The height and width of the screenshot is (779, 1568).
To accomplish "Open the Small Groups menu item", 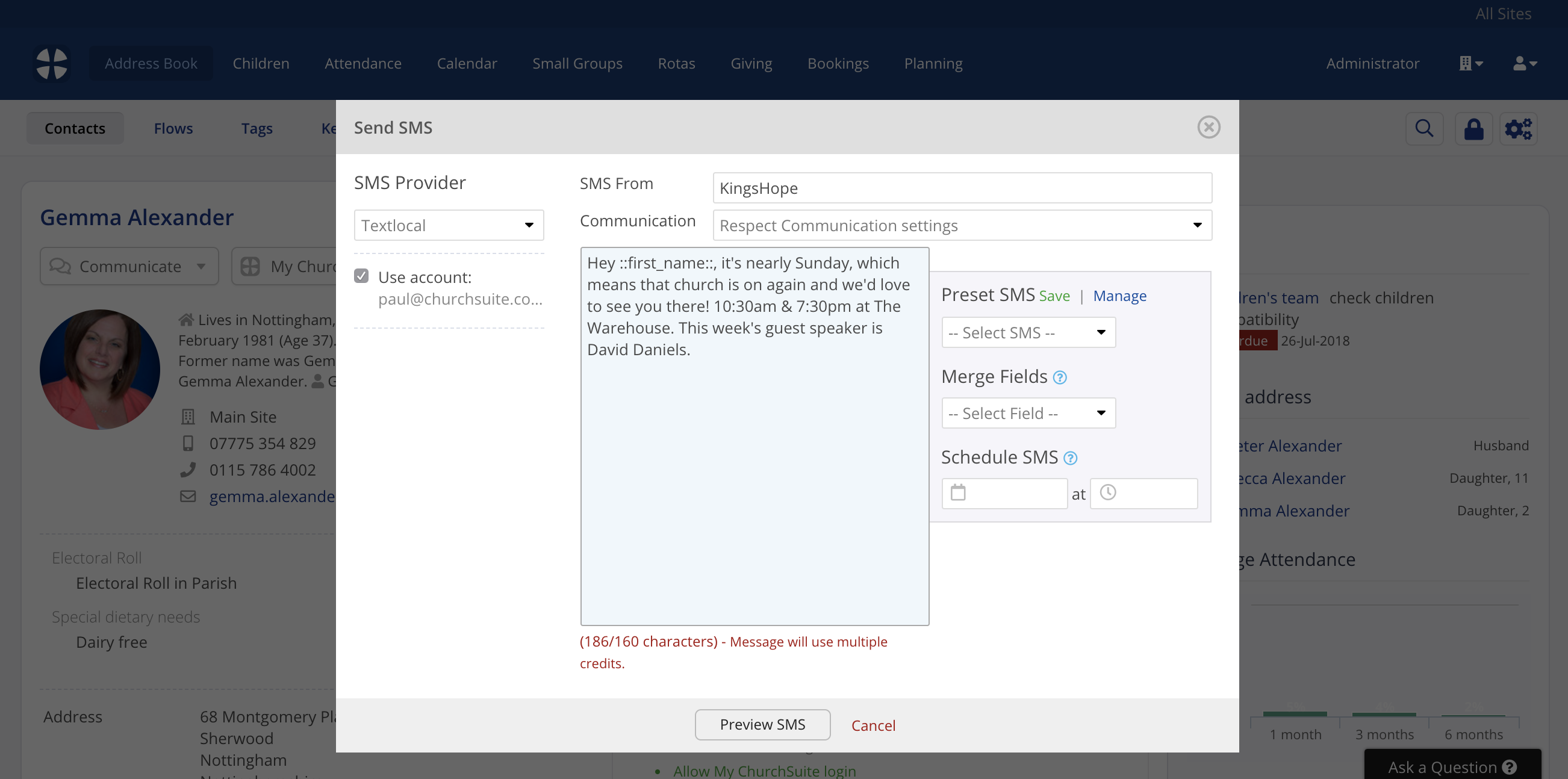I will click(x=577, y=63).
